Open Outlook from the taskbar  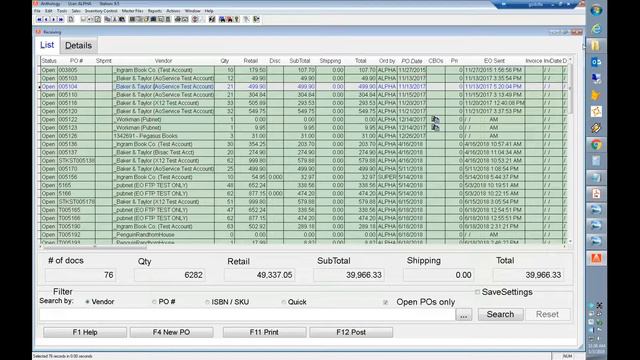596,62
